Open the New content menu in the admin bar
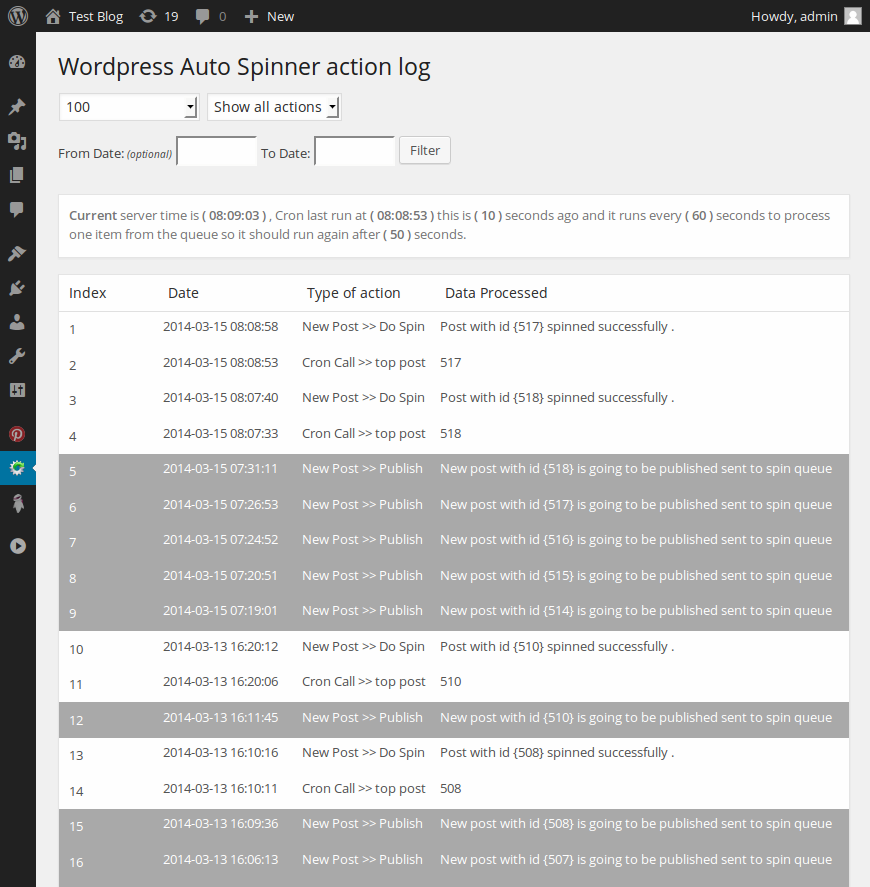 [x=269, y=16]
